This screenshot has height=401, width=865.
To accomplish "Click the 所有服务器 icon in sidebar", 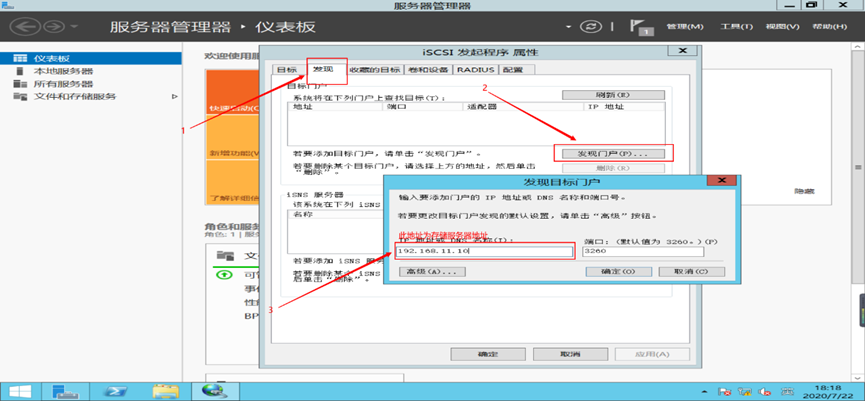I will tap(20, 84).
